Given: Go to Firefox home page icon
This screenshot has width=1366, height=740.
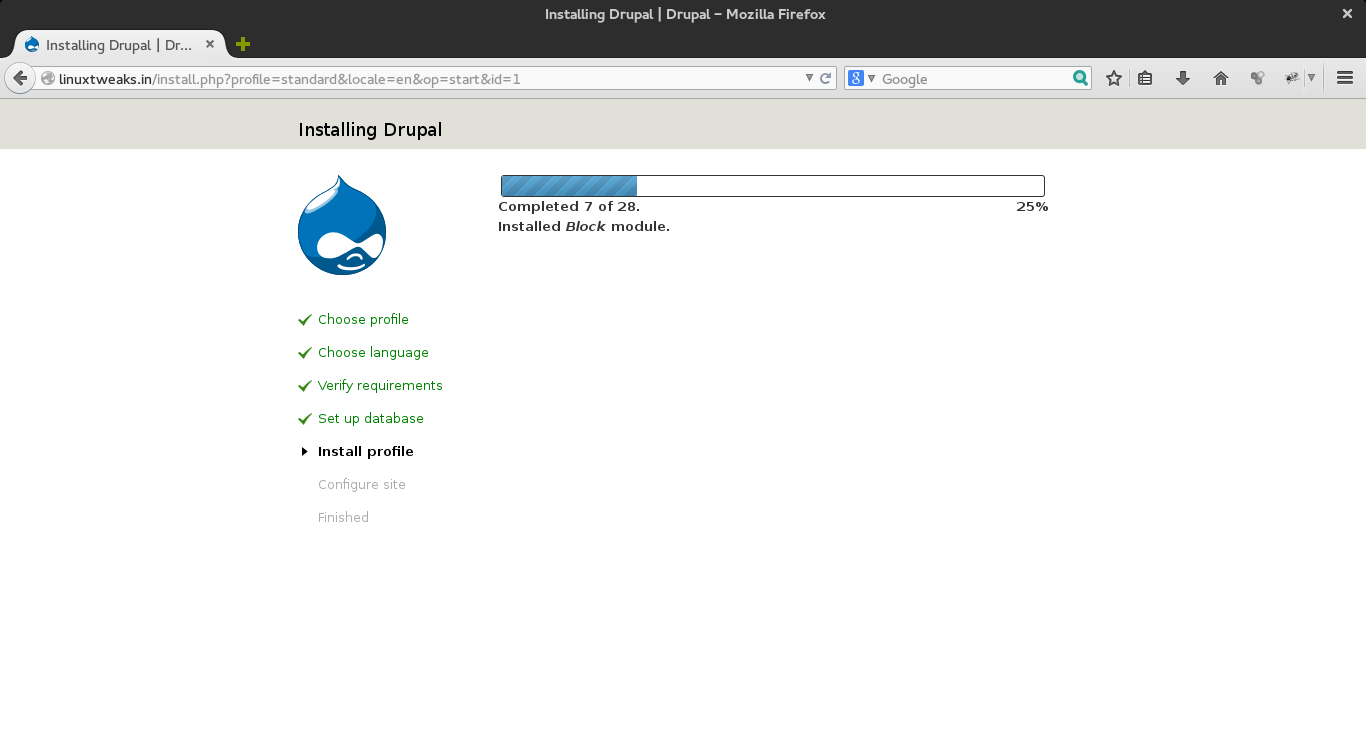Looking at the screenshot, I should [x=1221, y=78].
